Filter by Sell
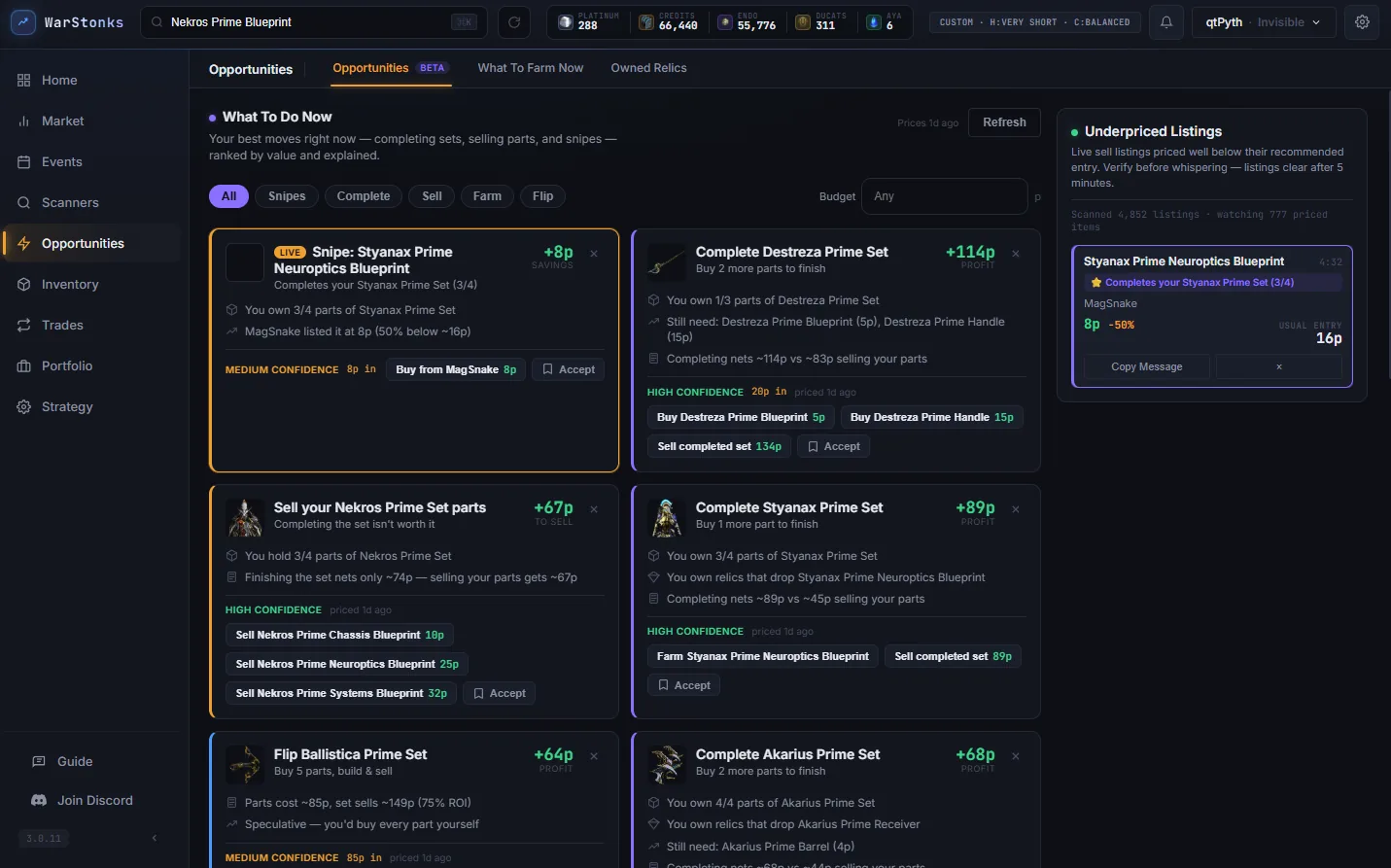Viewport: 1391px width, 868px height. pos(432,196)
